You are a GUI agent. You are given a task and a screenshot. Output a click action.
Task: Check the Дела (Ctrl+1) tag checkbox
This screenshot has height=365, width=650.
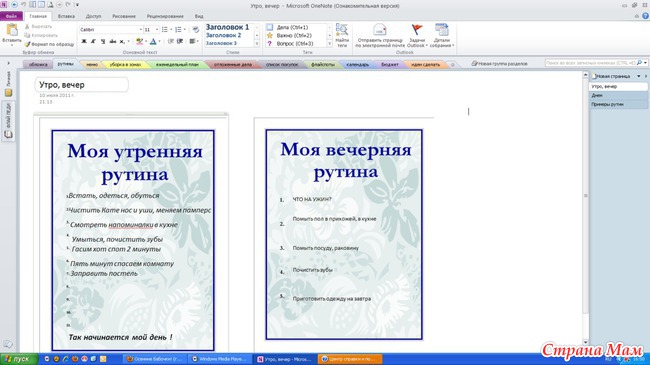[269, 27]
